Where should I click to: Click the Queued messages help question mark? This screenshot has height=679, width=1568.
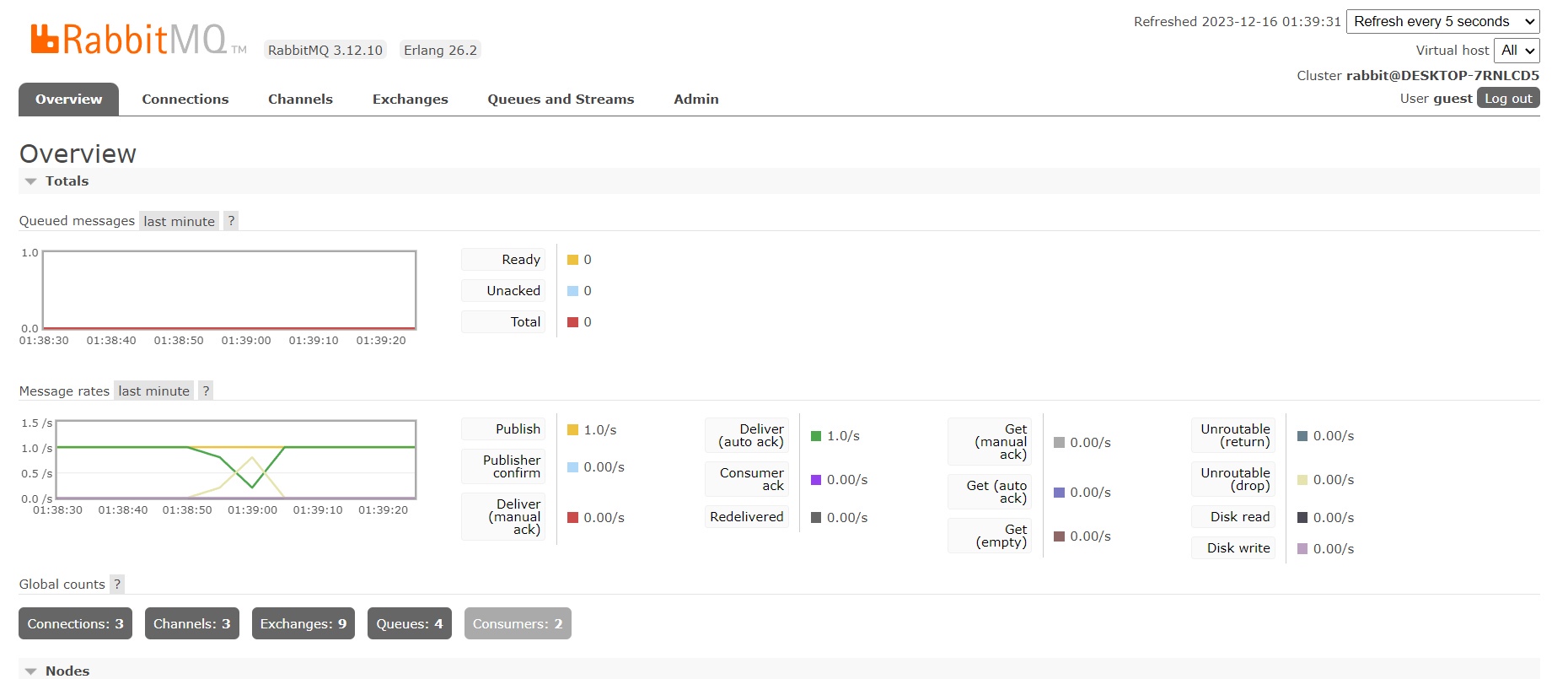click(231, 221)
